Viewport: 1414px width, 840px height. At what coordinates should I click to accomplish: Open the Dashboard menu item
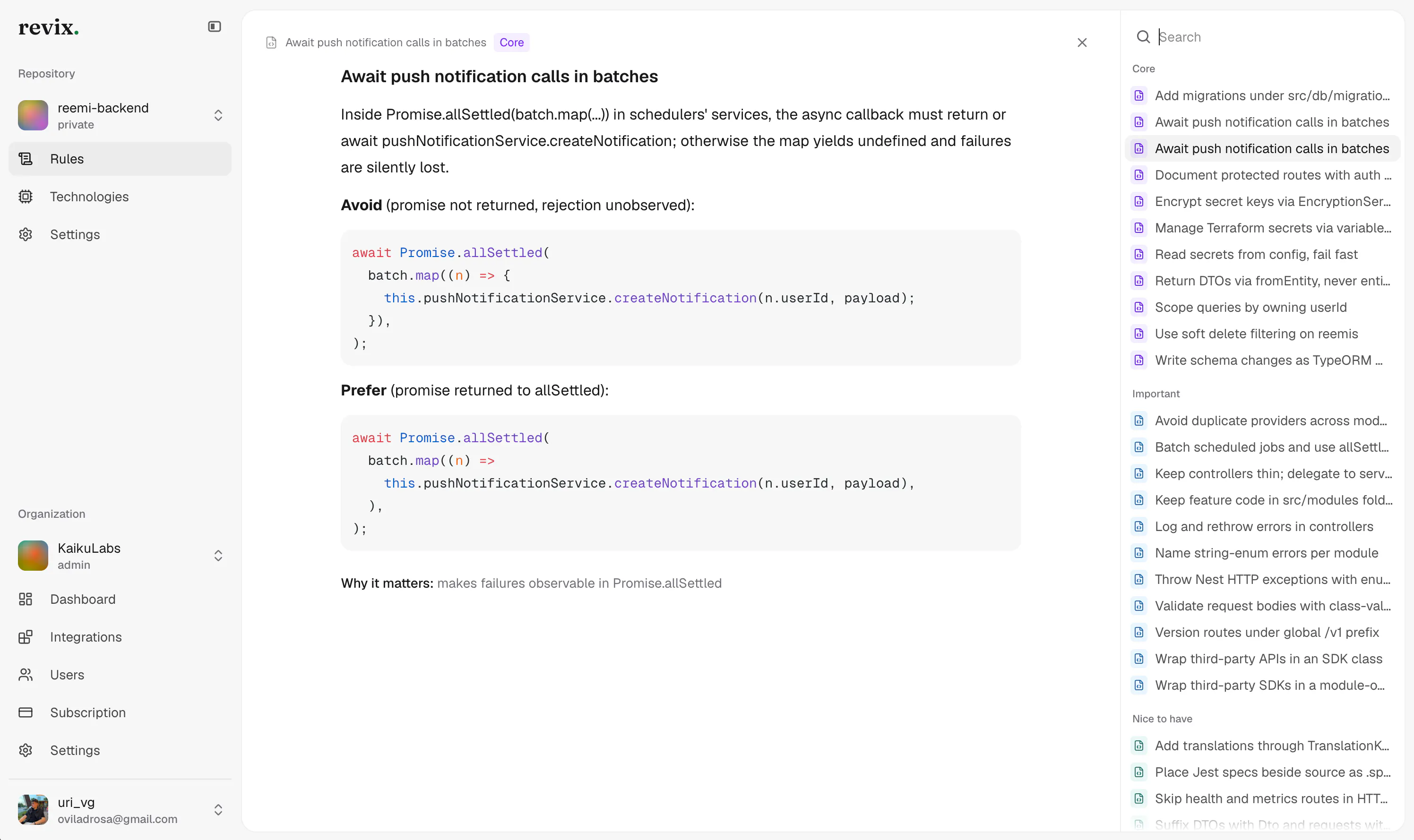(x=120, y=599)
